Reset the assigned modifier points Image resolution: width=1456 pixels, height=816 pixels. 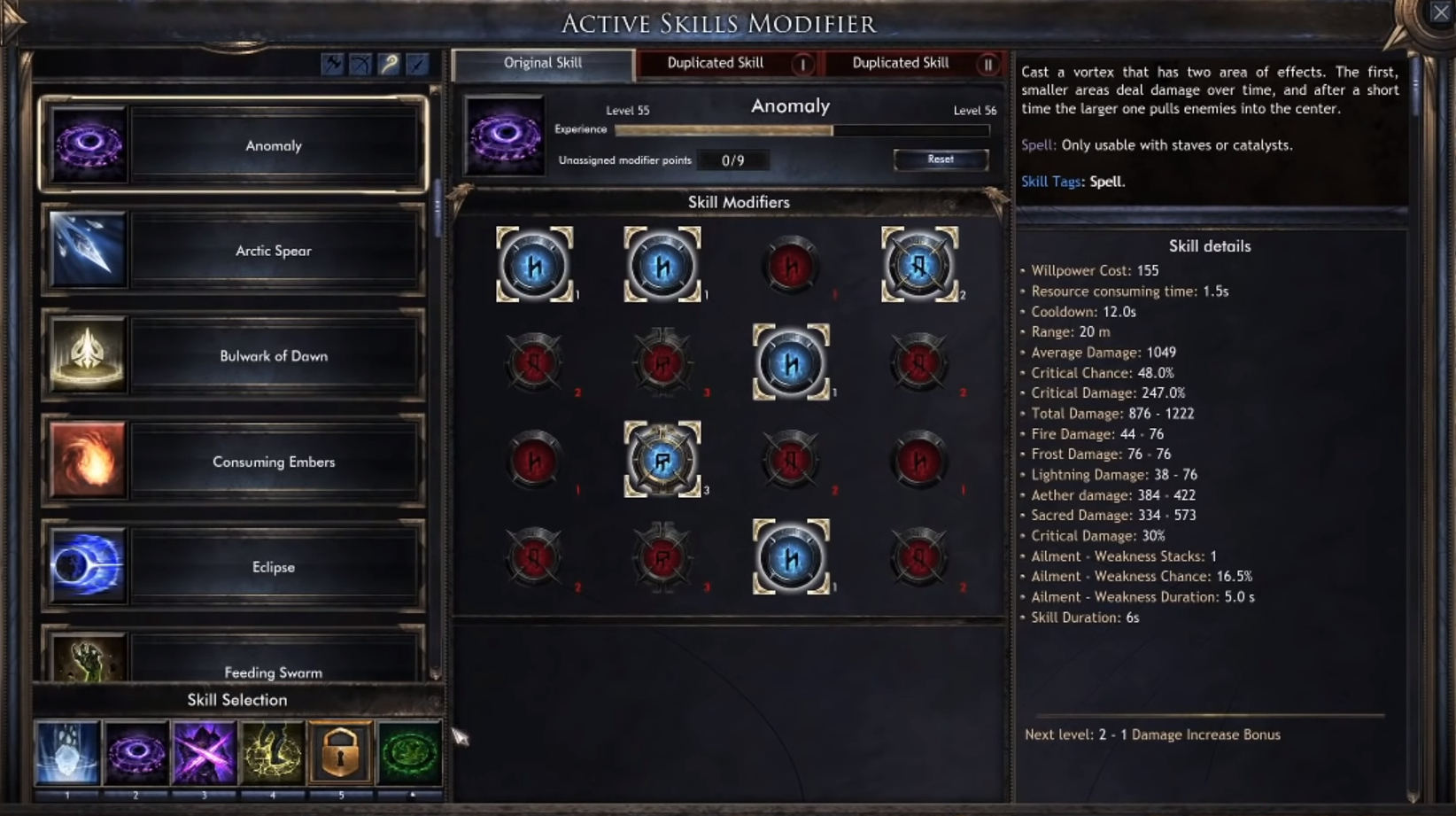click(941, 159)
